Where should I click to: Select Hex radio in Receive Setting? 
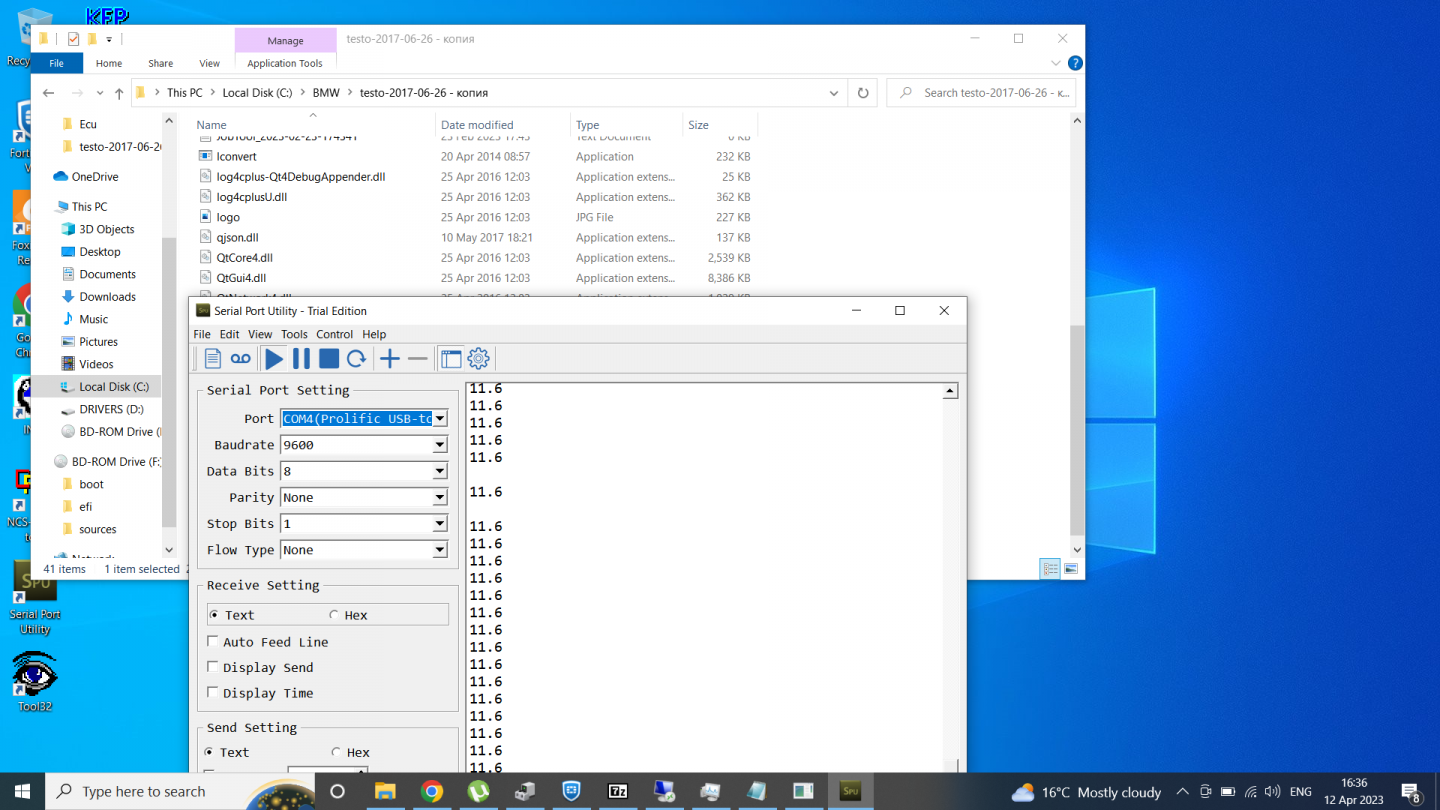[x=334, y=615]
